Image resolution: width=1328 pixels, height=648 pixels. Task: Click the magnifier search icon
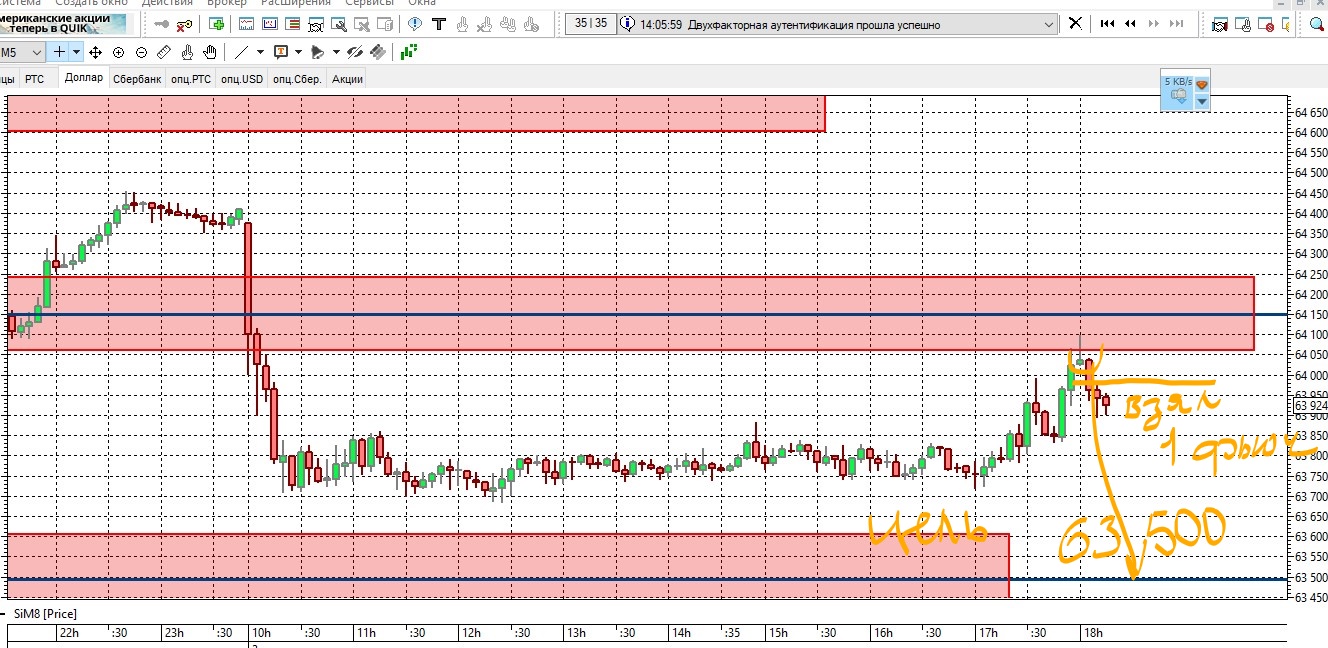coord(1315,24)
